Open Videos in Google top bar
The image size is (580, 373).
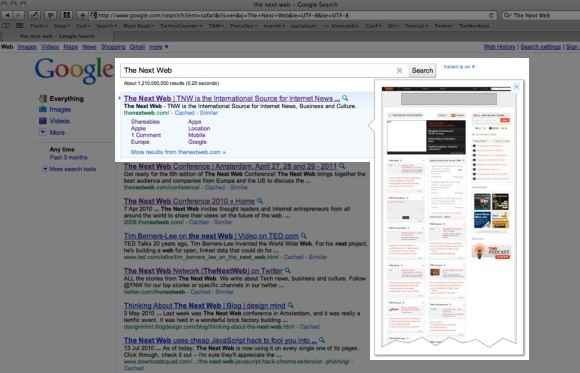pyautogui.click(x=50, y=47)
